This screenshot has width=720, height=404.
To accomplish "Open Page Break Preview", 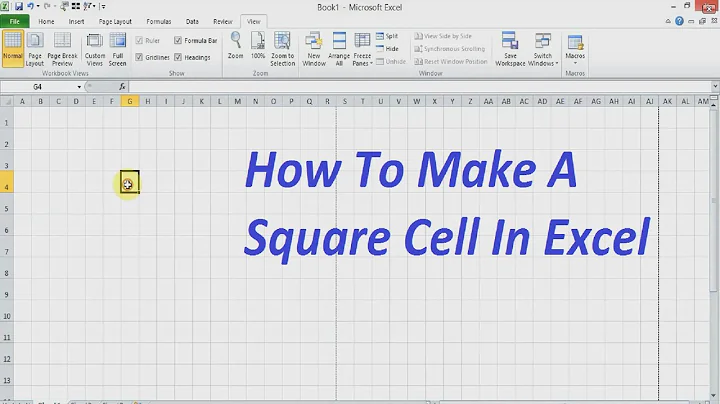I will (62, 49).
